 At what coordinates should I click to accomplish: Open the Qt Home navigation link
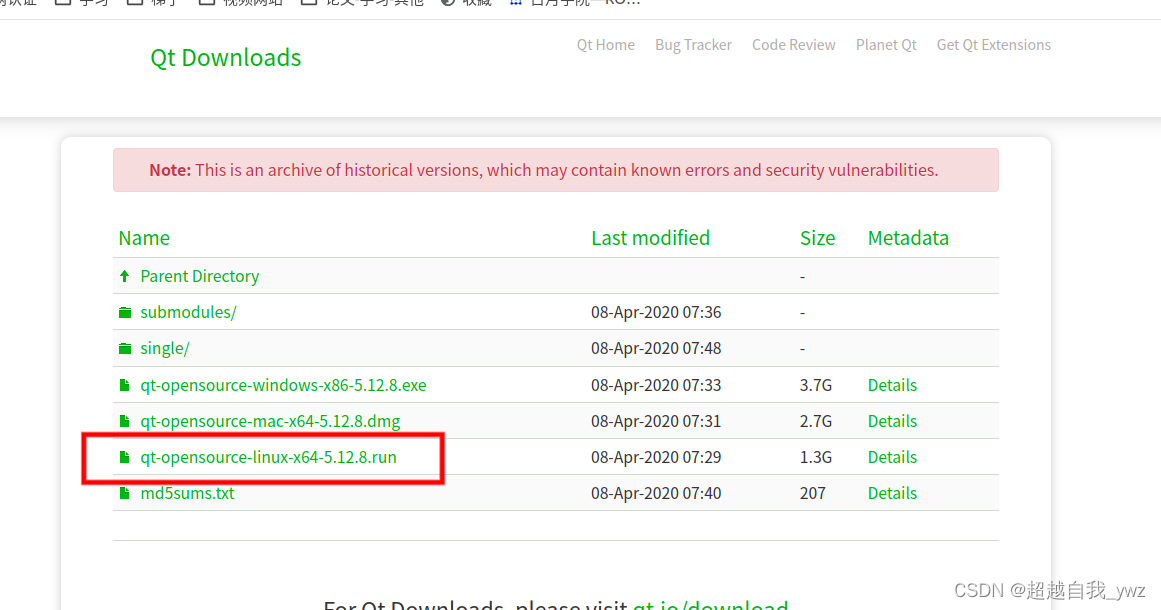tap(606, 45)
